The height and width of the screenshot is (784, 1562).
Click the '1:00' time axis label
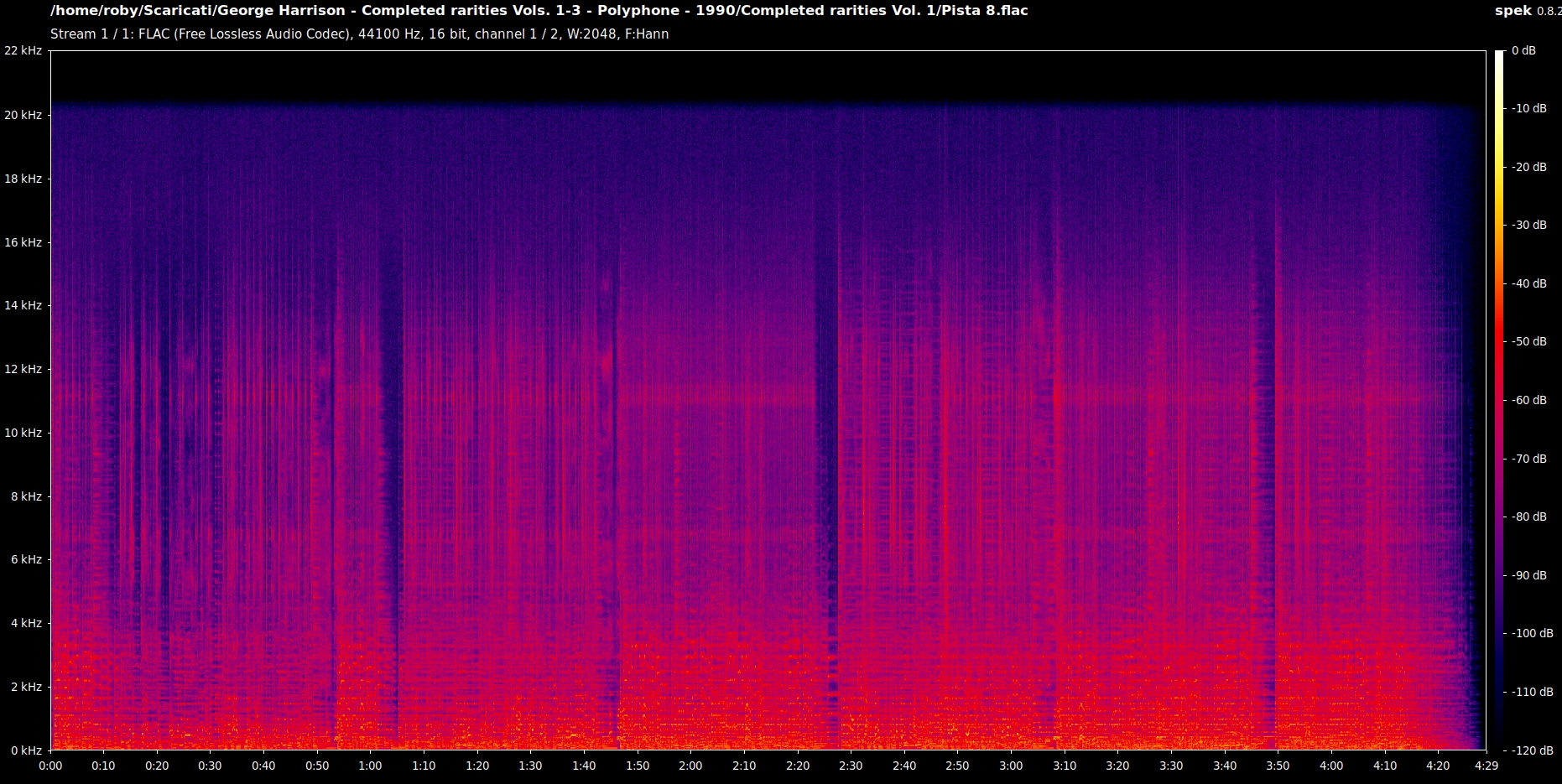point(370,766)
